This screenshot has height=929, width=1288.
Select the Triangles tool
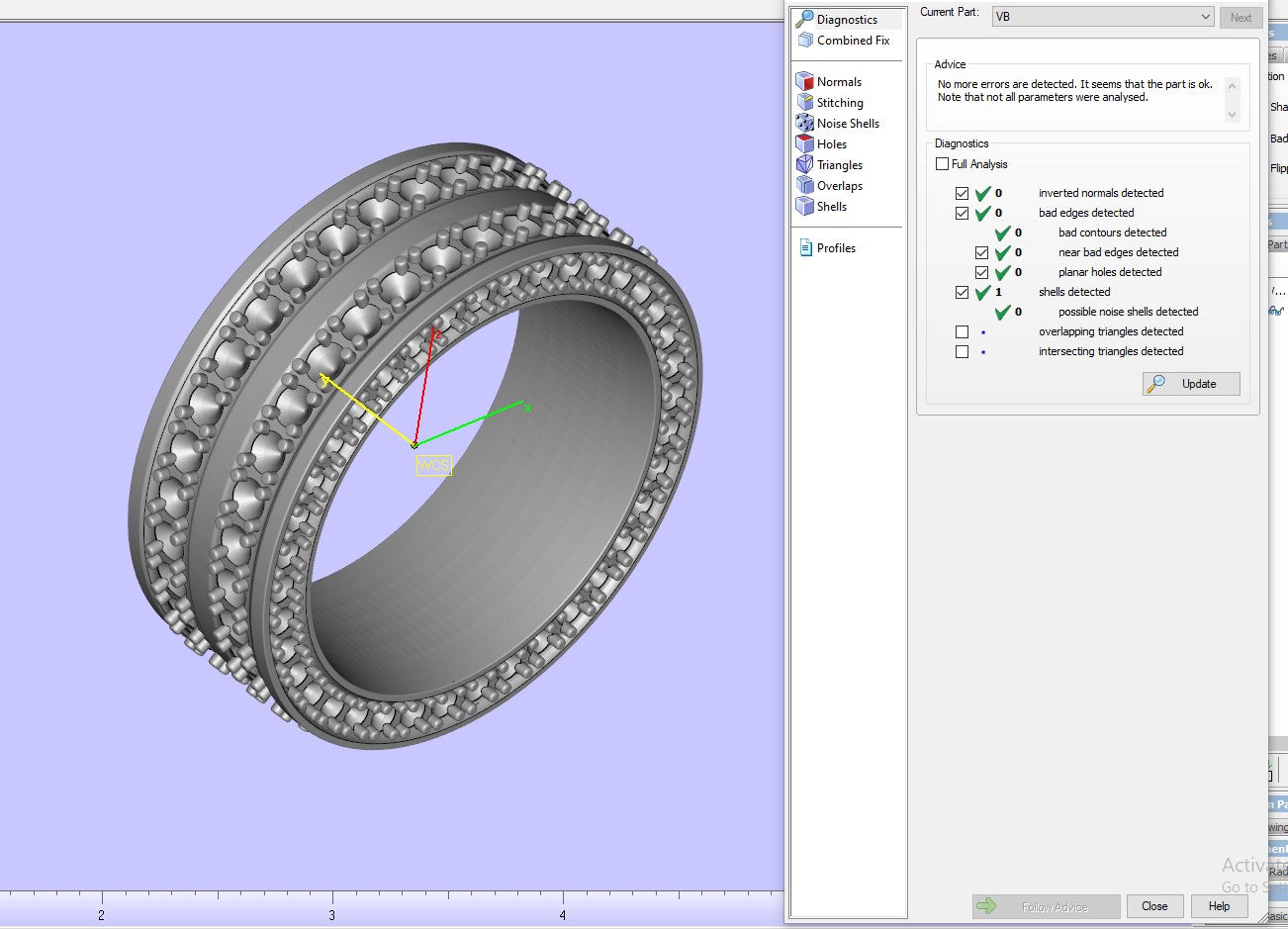[805, 165]
